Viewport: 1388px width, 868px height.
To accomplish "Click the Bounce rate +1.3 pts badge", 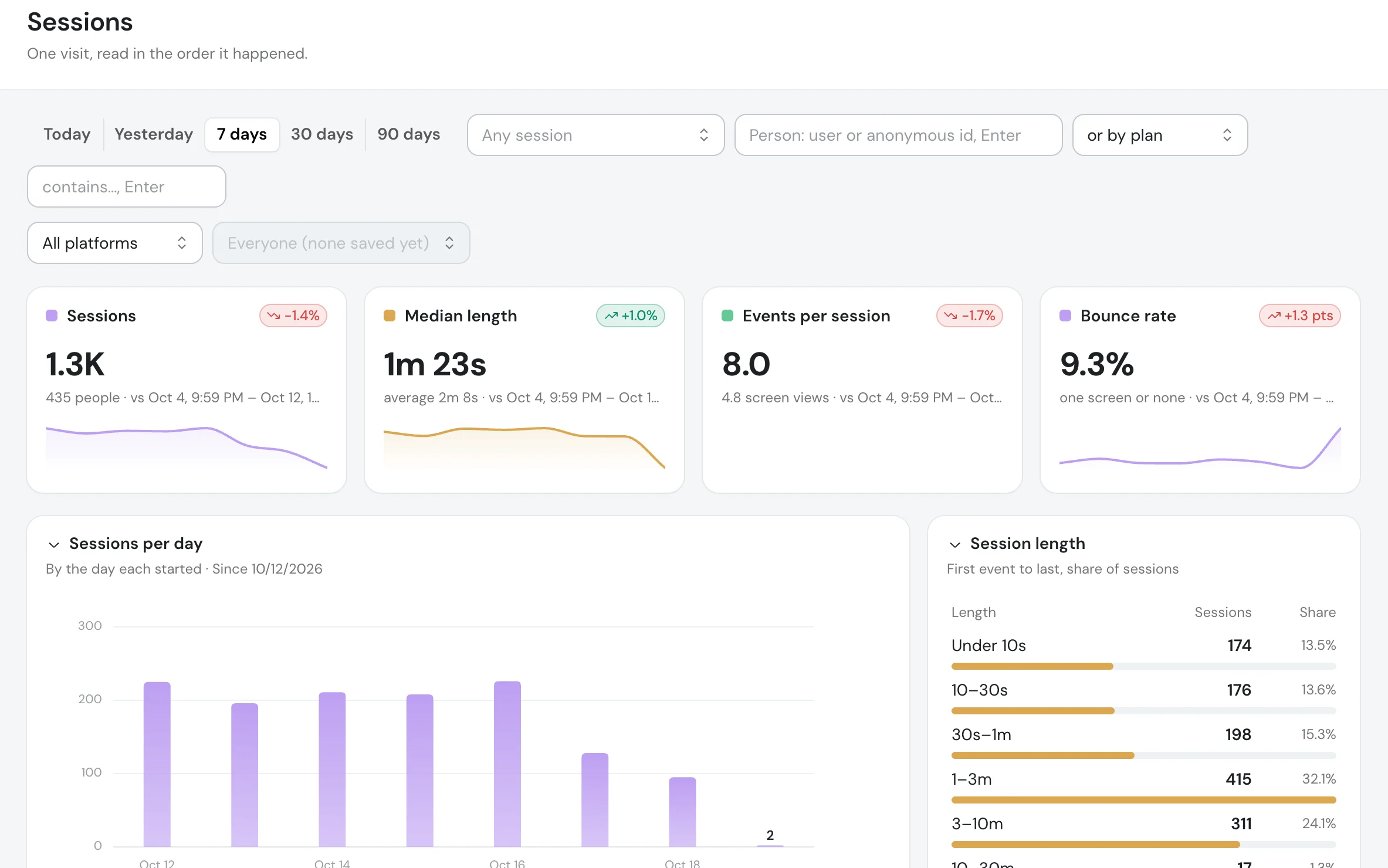I will [x=1300, y=316].
